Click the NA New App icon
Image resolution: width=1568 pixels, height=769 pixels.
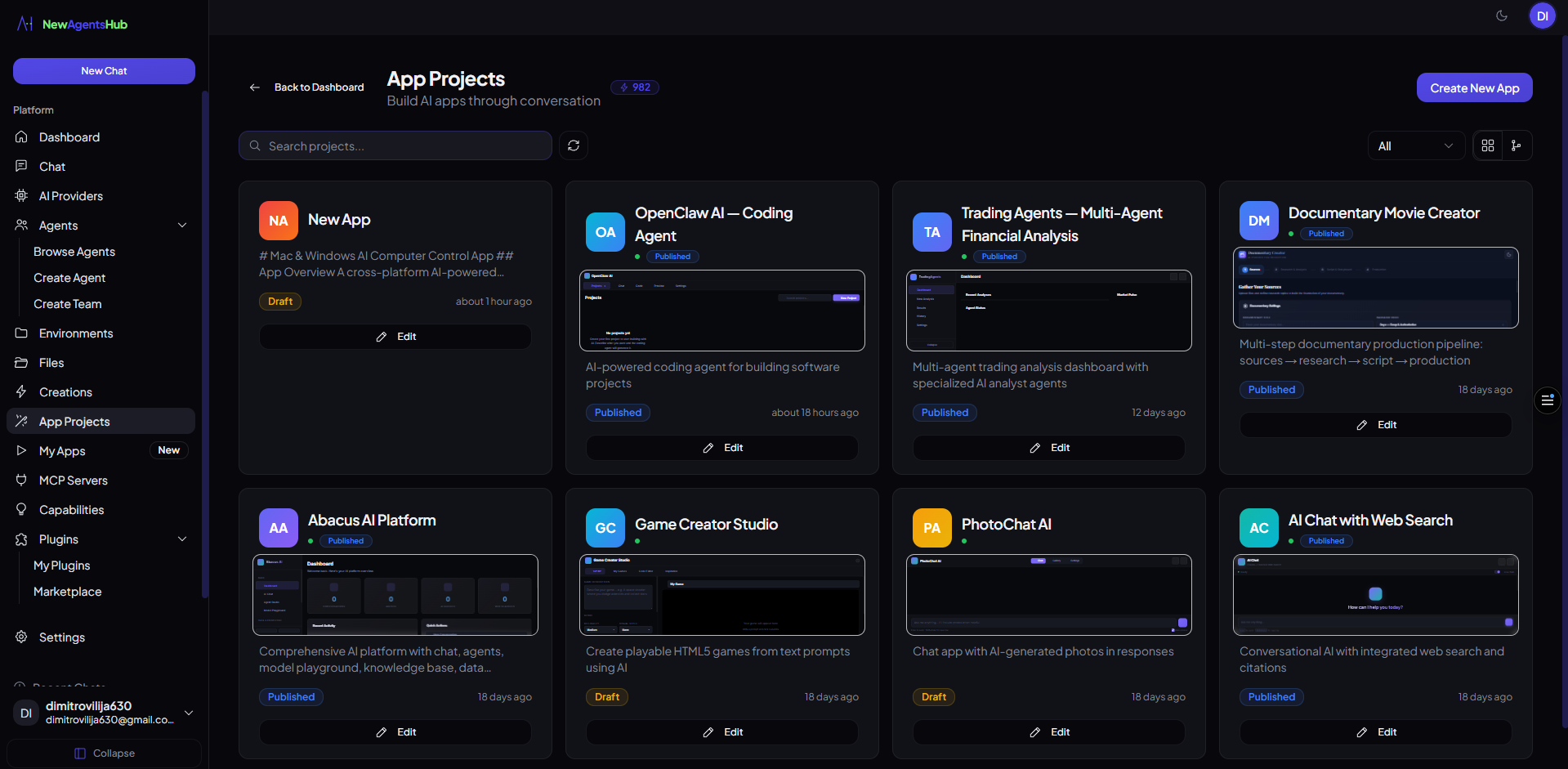point(279,221)
